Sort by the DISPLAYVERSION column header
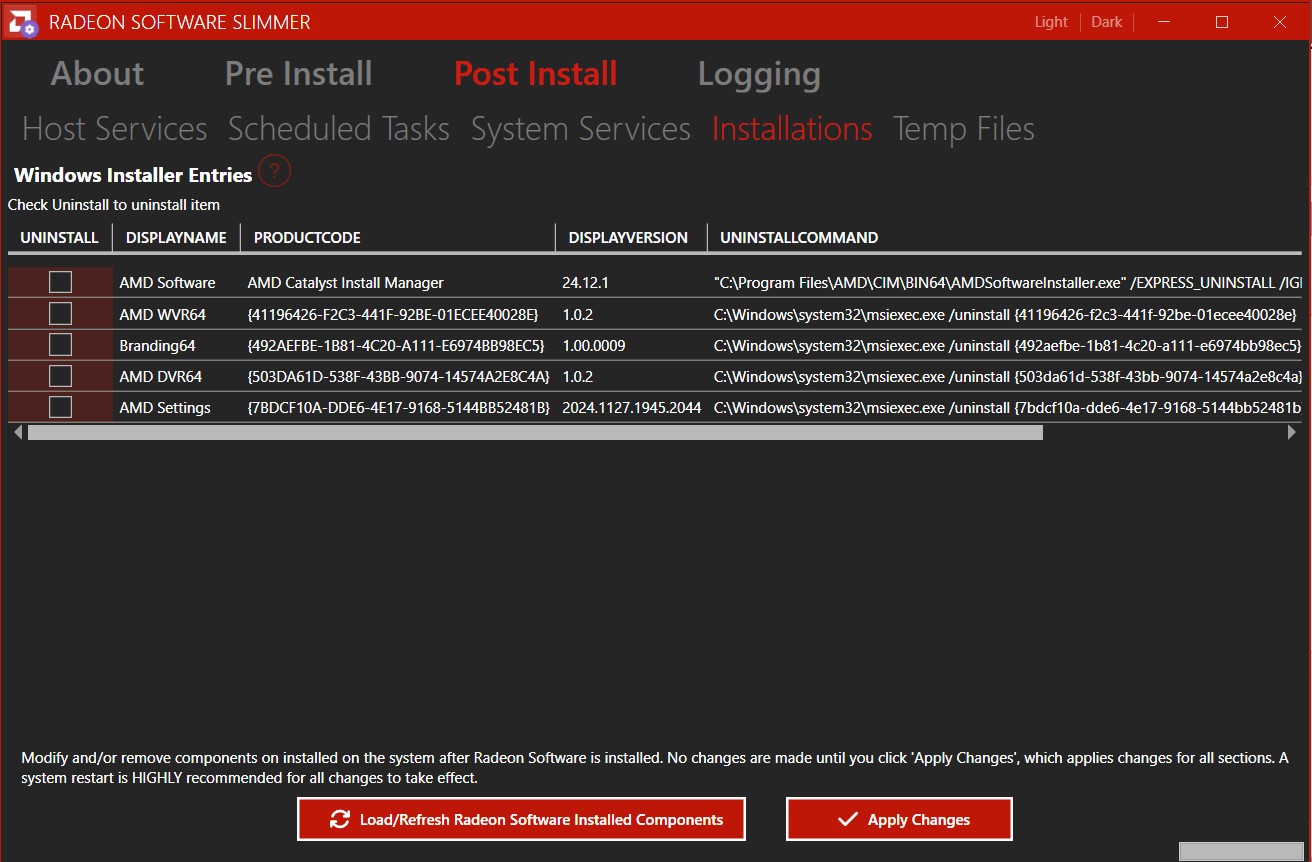 (x=631, y=238)
